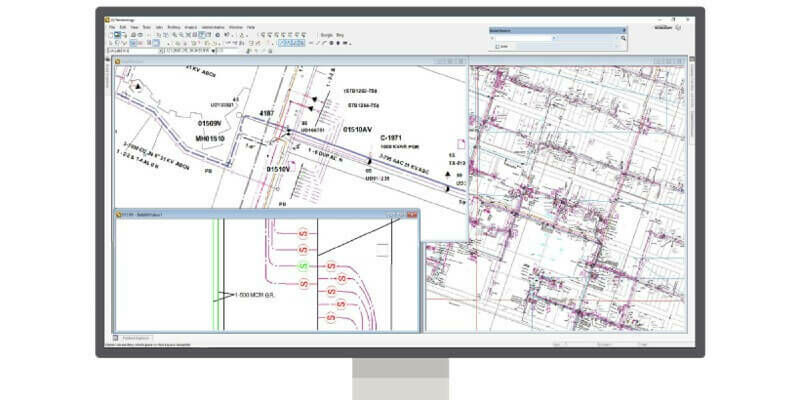800x400 pixels.
Task: Open the File menu
Action: click(112, 27)
